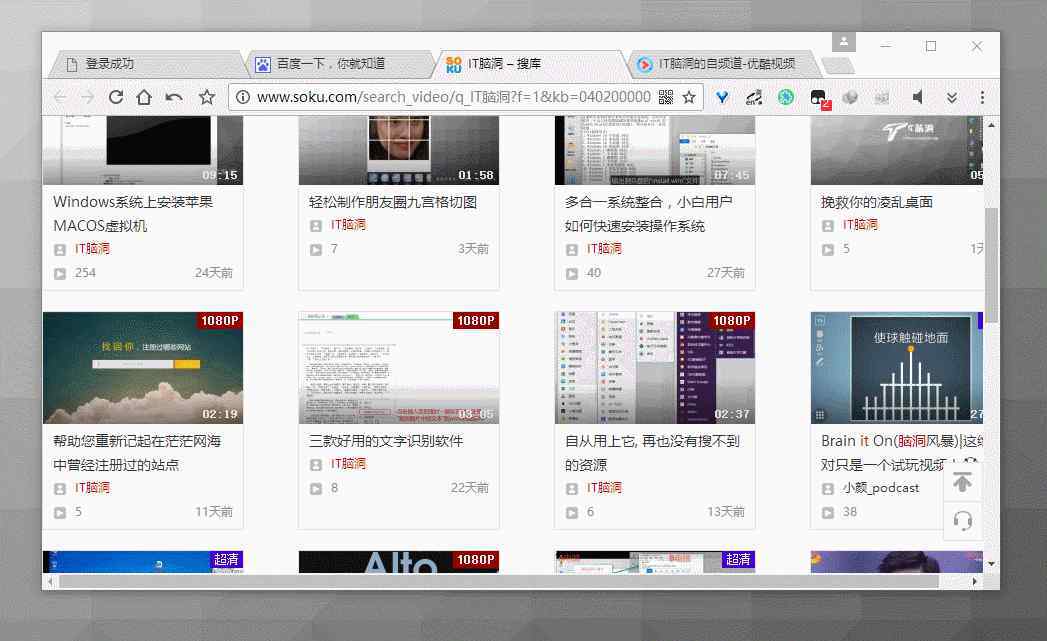Open the 多合一系统整合 video title

(x=648, y=214)
